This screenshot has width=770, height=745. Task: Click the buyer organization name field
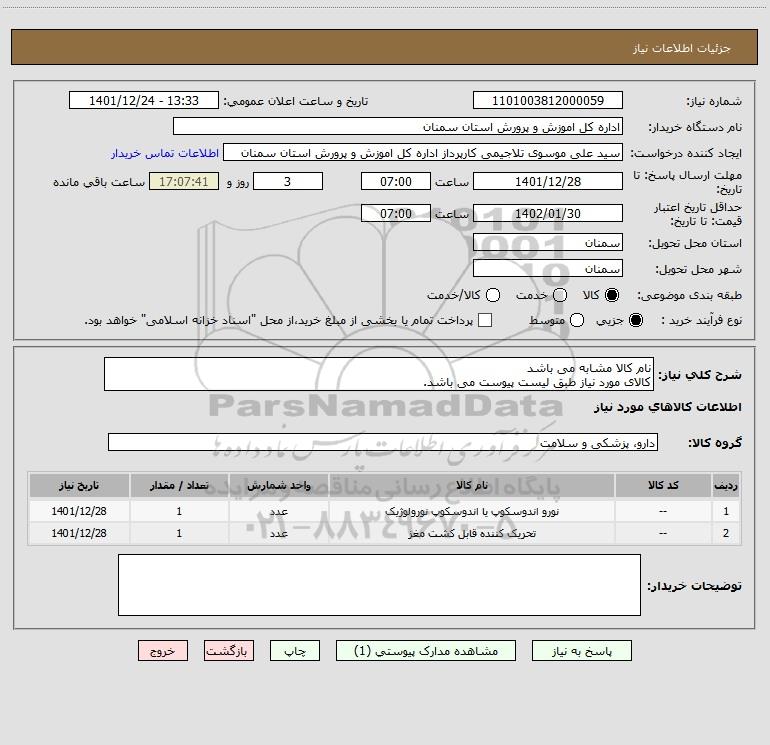[x=398, y=127]
